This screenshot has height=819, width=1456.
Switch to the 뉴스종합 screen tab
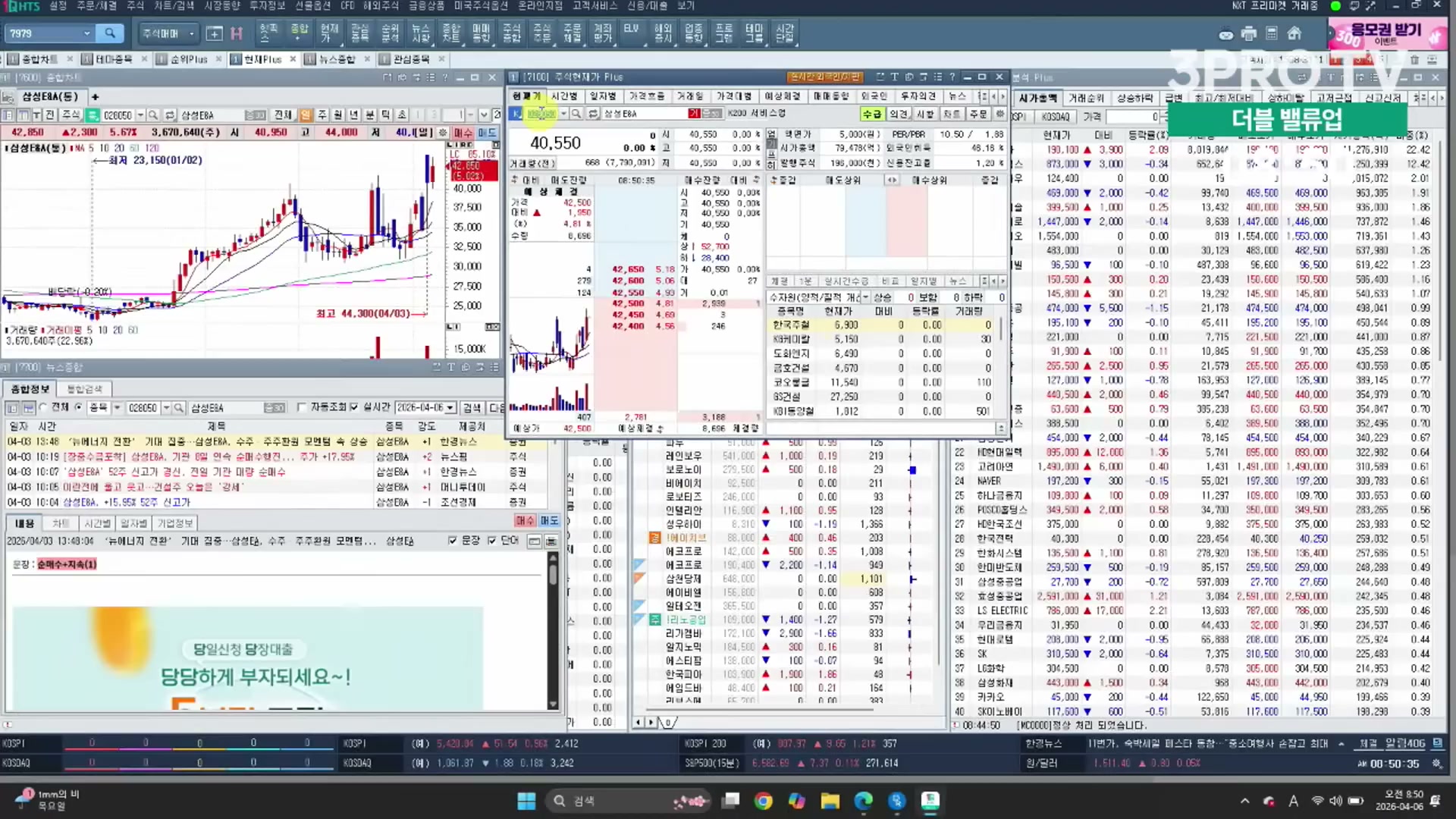click(x=337, y=59)
